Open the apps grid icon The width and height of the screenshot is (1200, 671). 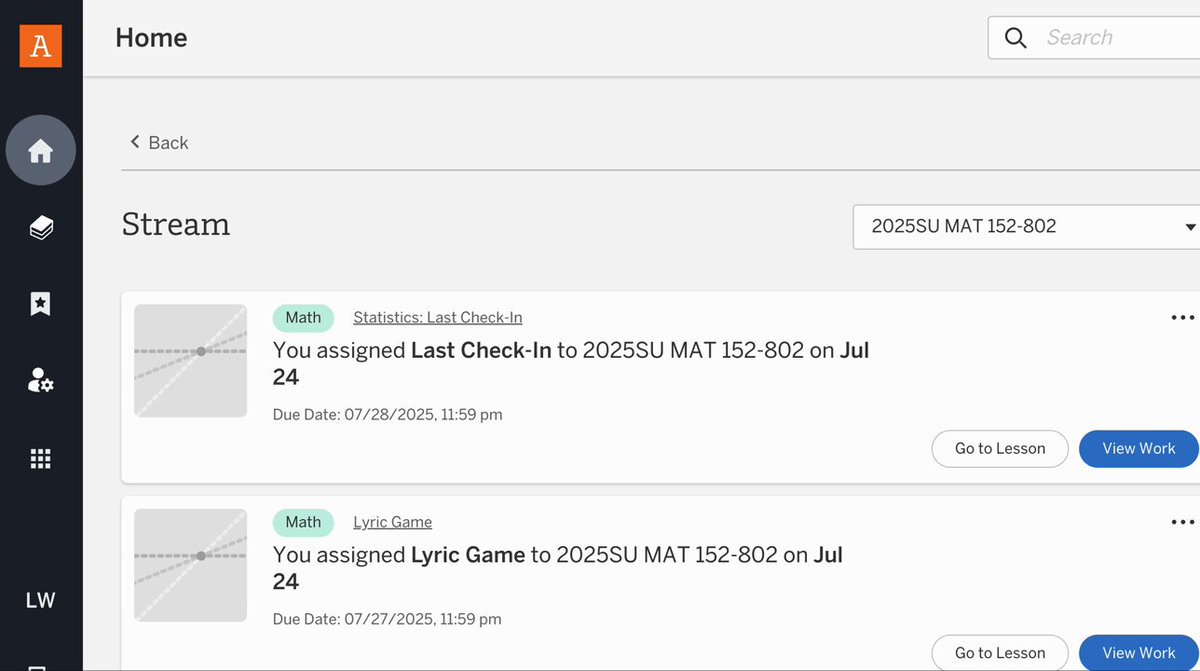pyautogui.click(x=41, y=459)
